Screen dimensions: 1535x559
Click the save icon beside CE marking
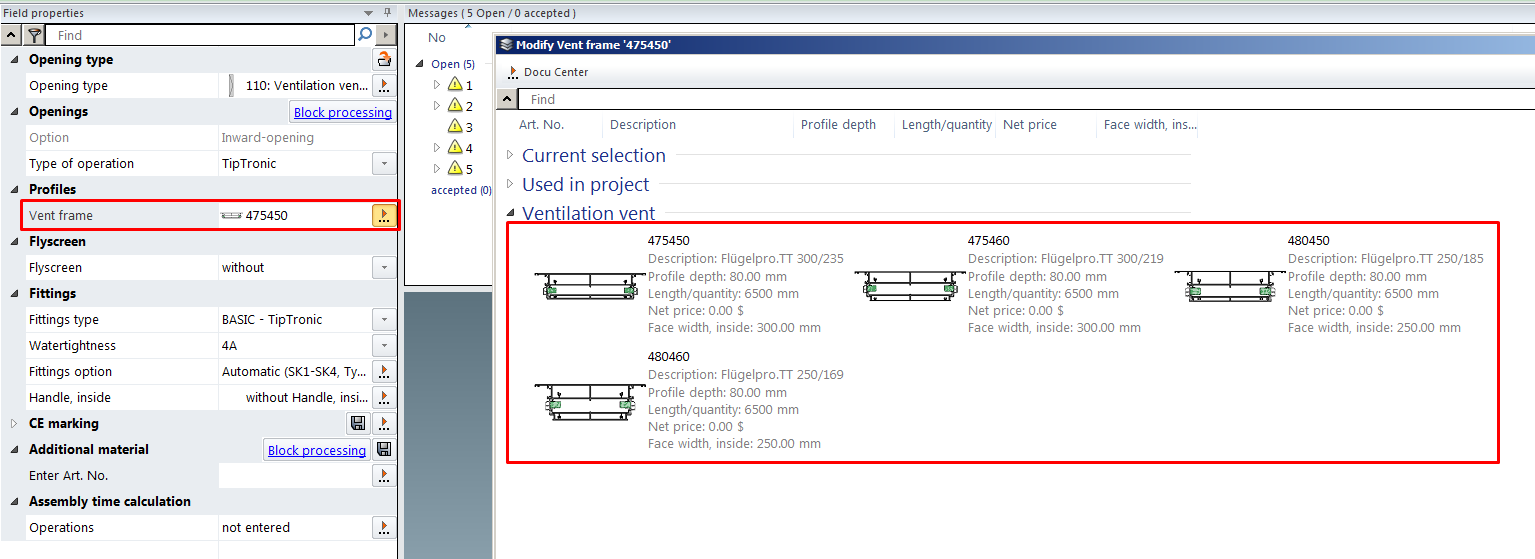(x=358, y=423)
